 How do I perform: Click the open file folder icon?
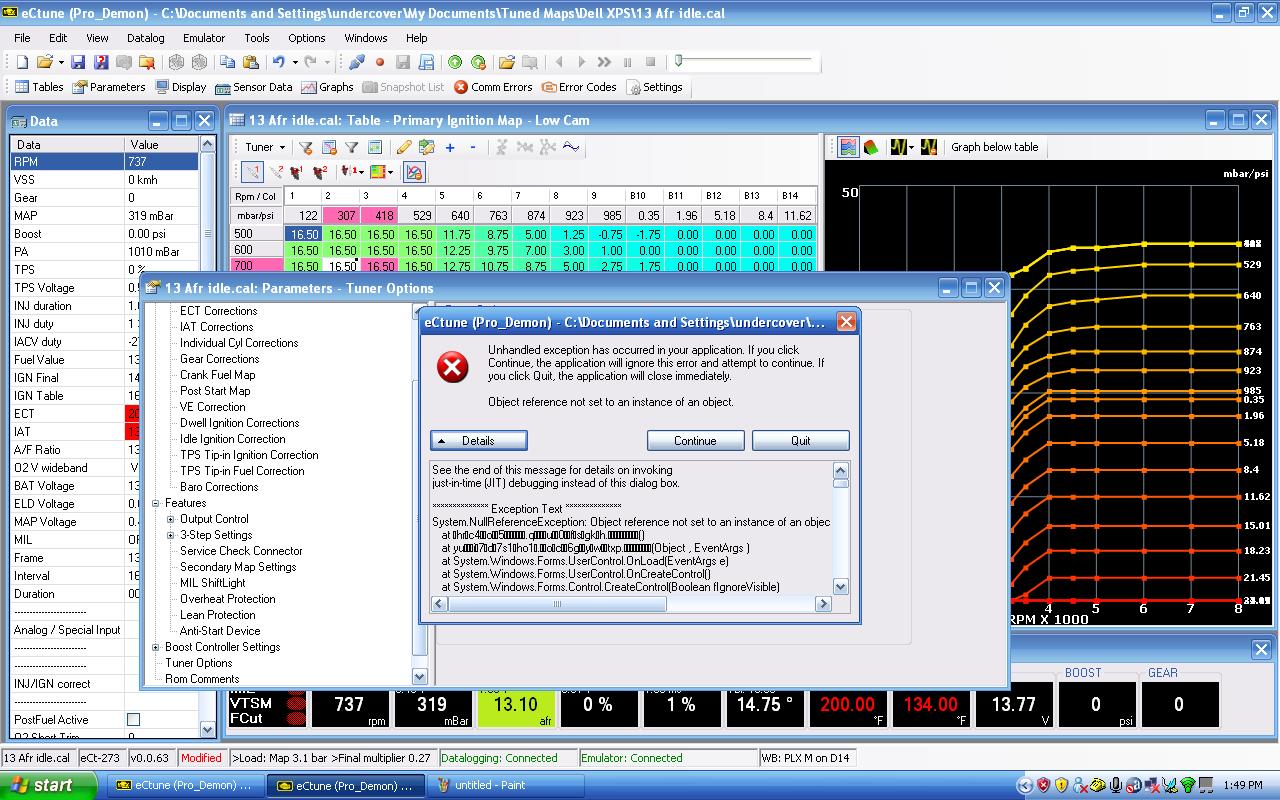tap(44, 62)
